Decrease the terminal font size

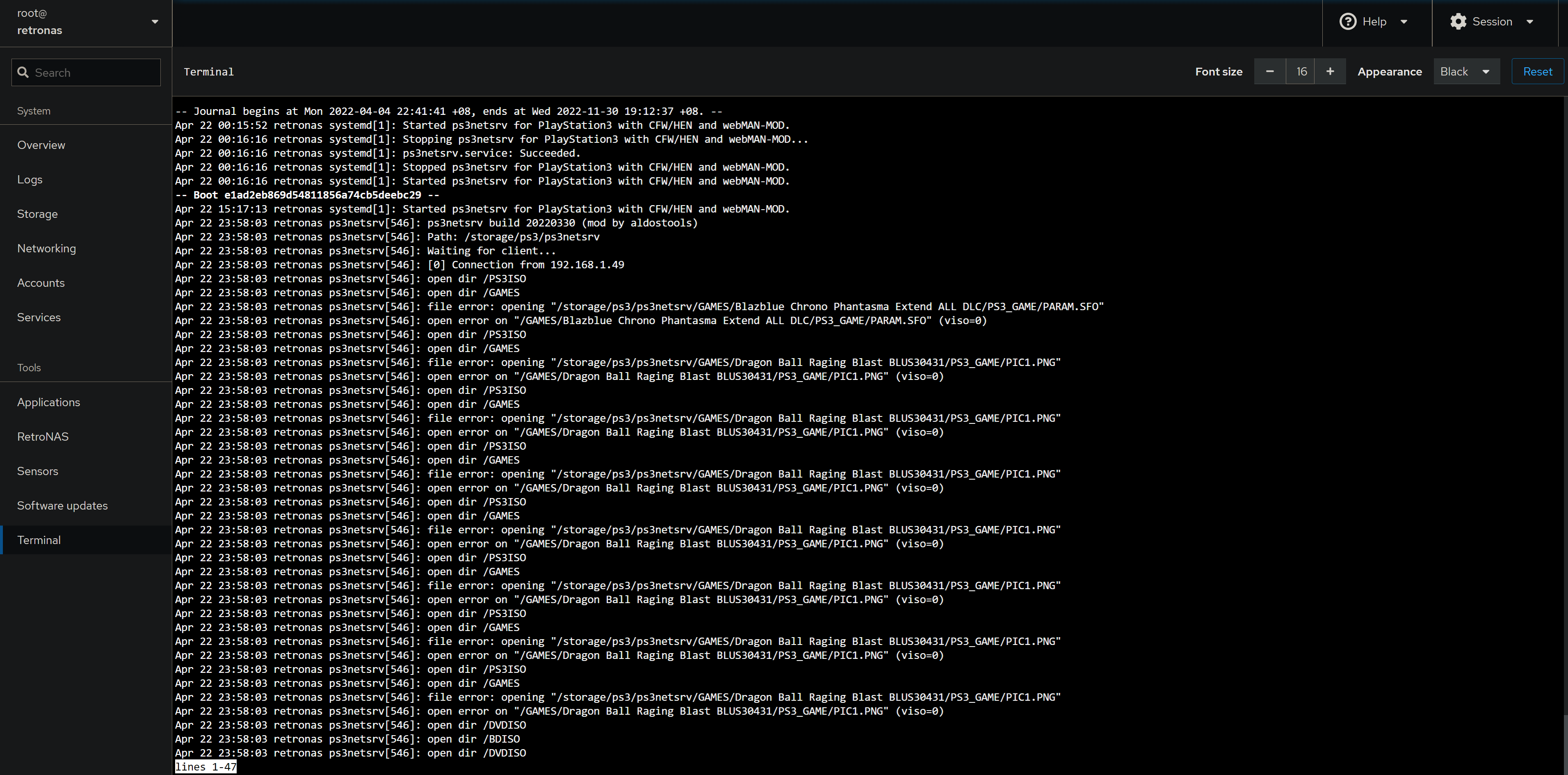click(1270, 71)
